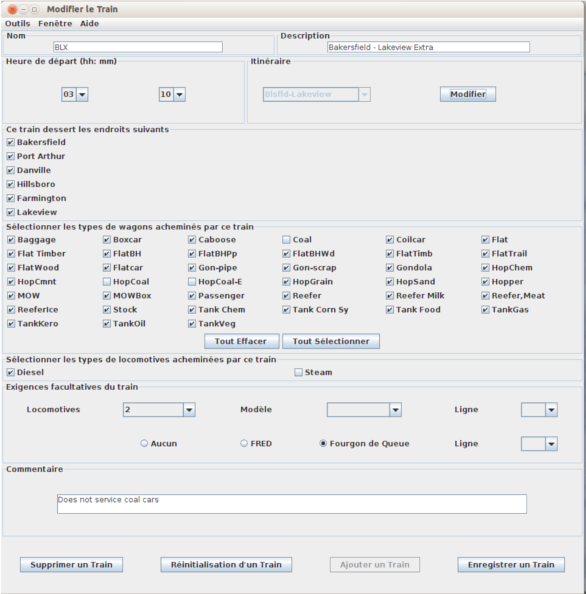
Task: Check the HopCoal car type
Action: click(x=107, y=282)
